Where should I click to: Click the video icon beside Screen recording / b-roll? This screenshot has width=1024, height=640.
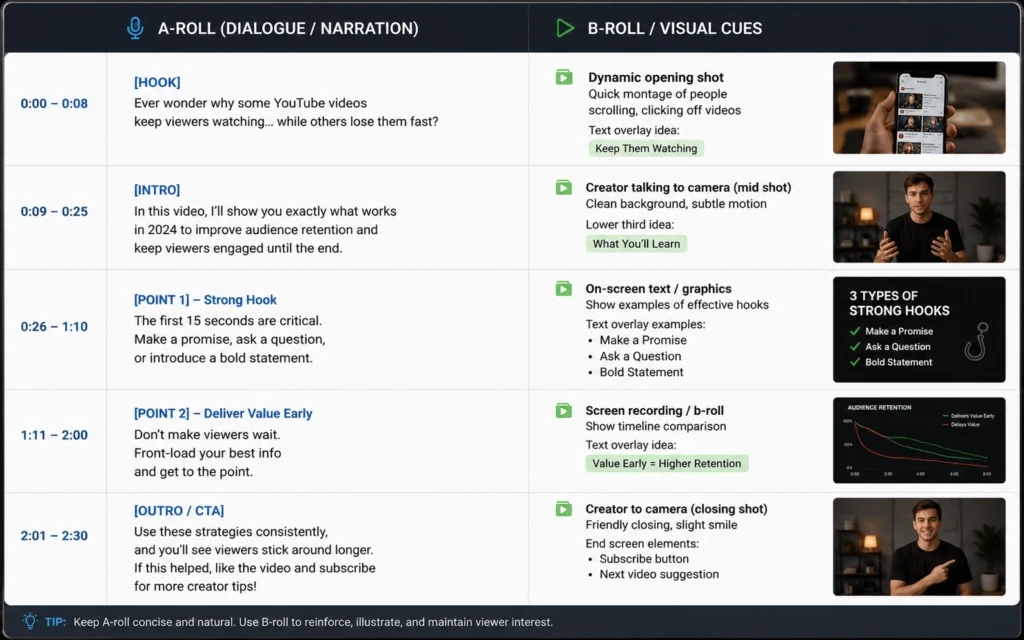pyautogui.click(x=564, y=411)
